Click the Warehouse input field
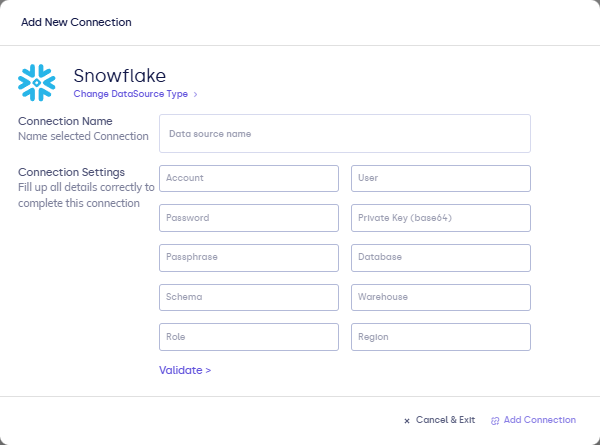The image size is (600, 445). click(x=441, y=297)
